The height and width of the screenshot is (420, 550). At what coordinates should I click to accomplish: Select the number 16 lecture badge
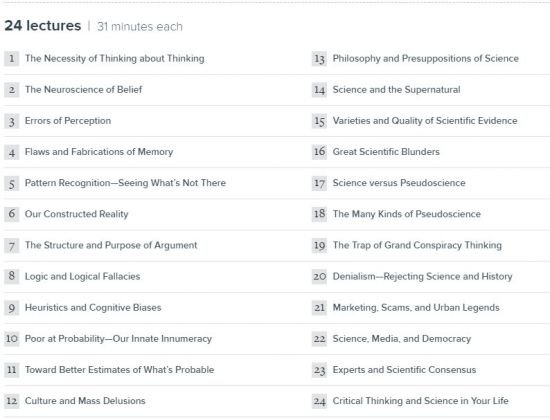(x=319, y=152)
